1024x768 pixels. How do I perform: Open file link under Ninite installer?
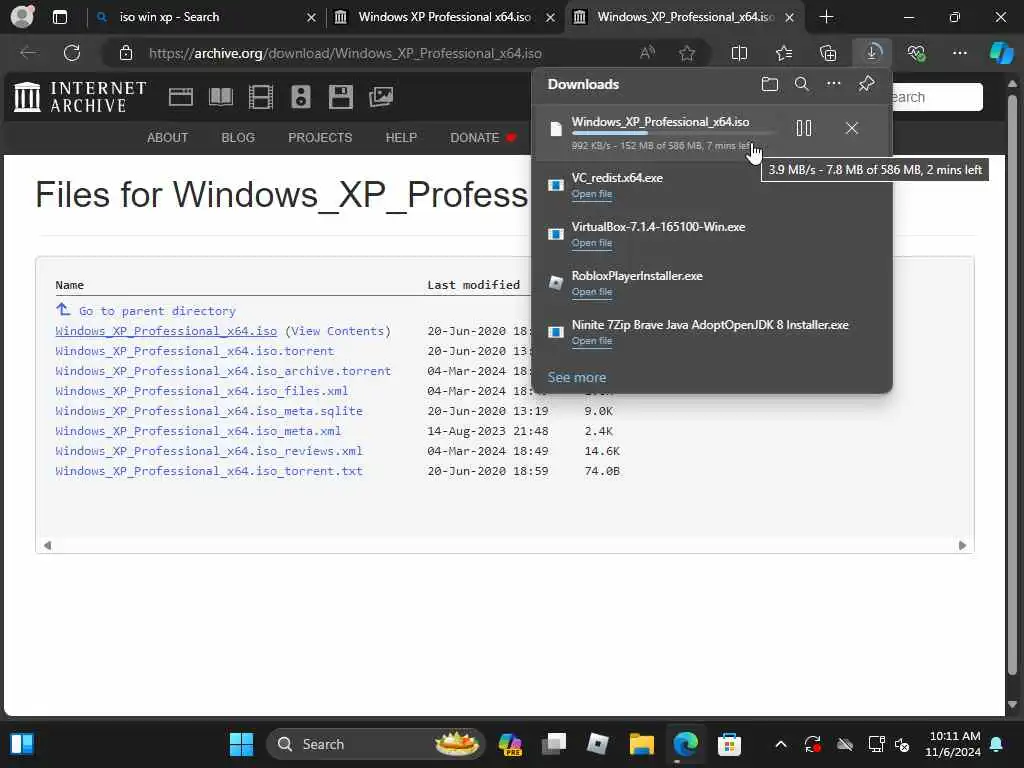(592, 341)
